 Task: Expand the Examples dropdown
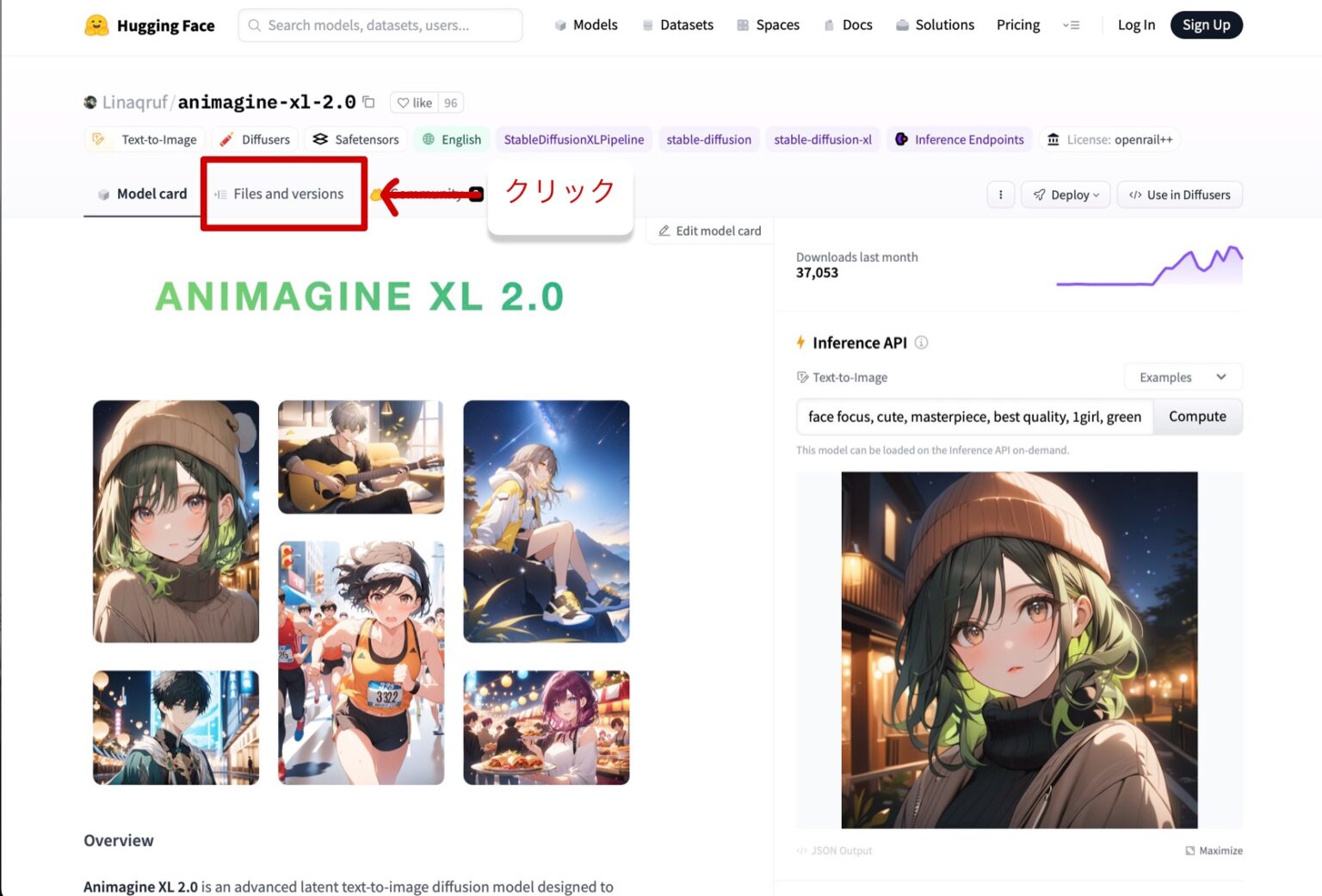click(x=1183, y=377)
